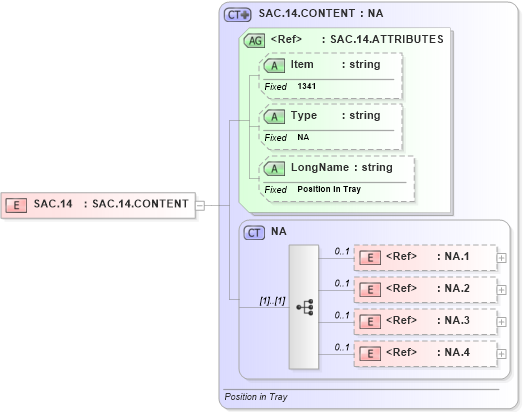Select the fixed value 1341
This screenshot has width=523, height=412.
pyautogui.click(x=307, y=86)
